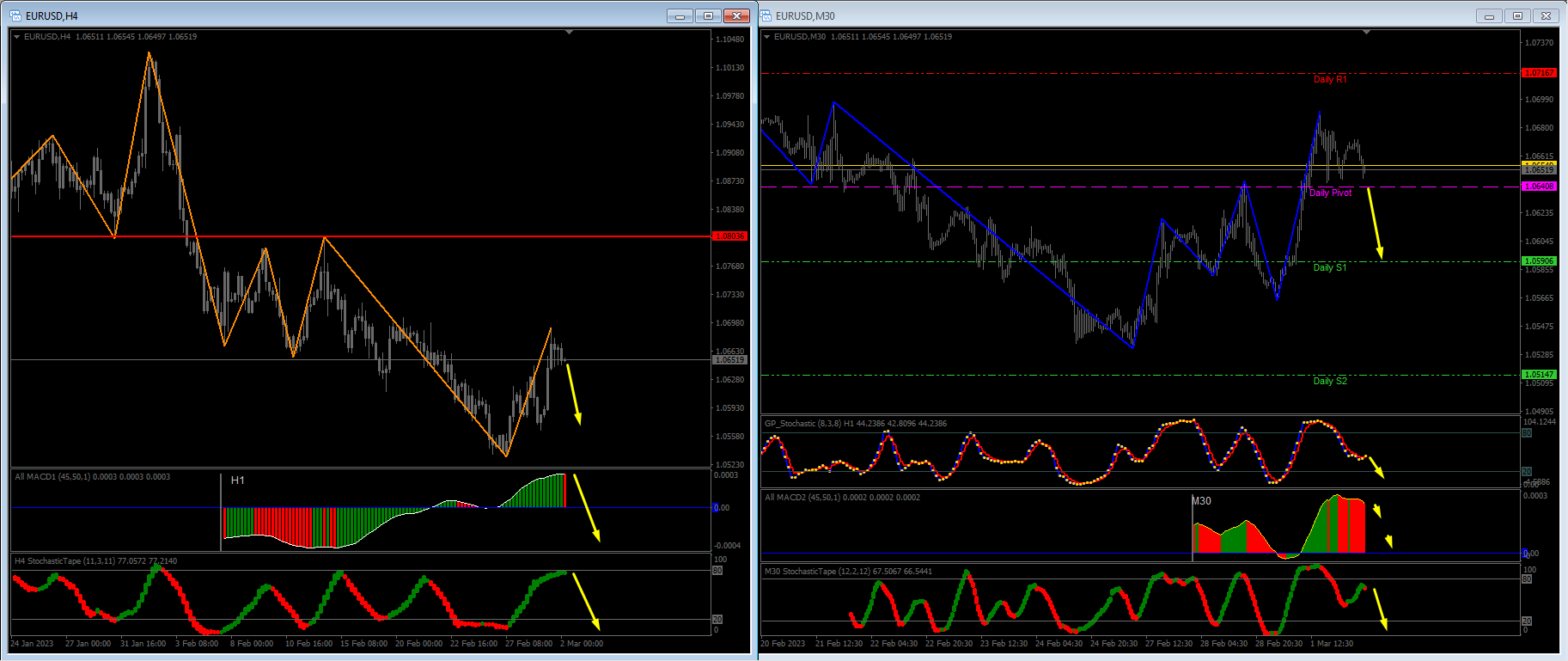Maximize the EURUSD,M30 chart window

coord(1517,15)
